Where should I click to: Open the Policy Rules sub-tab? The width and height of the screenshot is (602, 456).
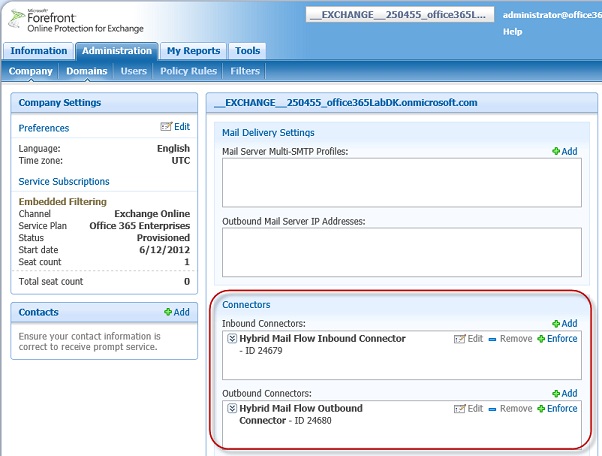[189, 71]
